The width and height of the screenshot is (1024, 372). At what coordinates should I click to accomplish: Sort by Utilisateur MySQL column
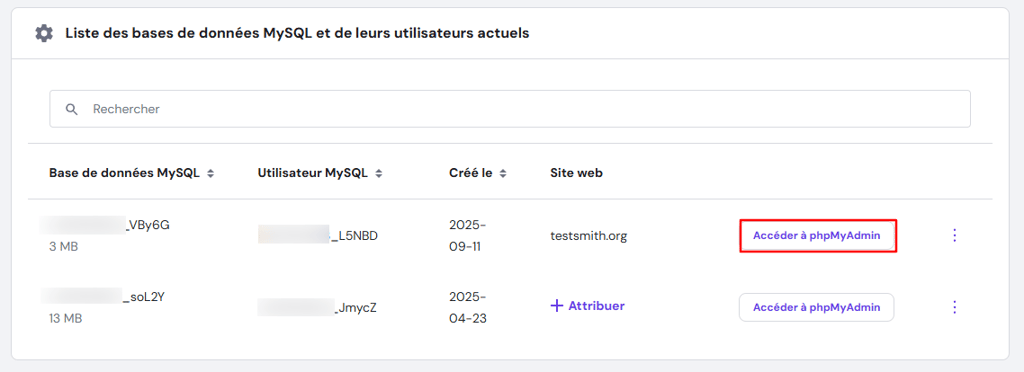click(x=379, y=174)
